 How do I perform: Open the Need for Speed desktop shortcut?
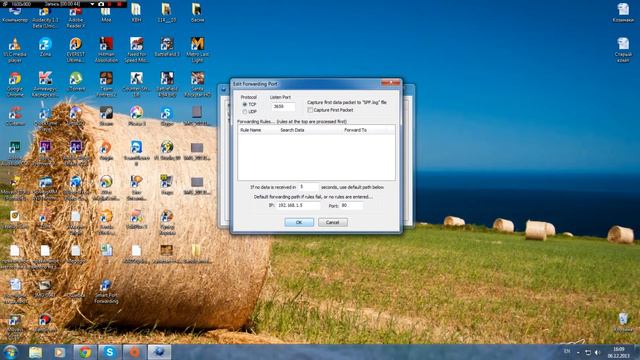(136, 50)
